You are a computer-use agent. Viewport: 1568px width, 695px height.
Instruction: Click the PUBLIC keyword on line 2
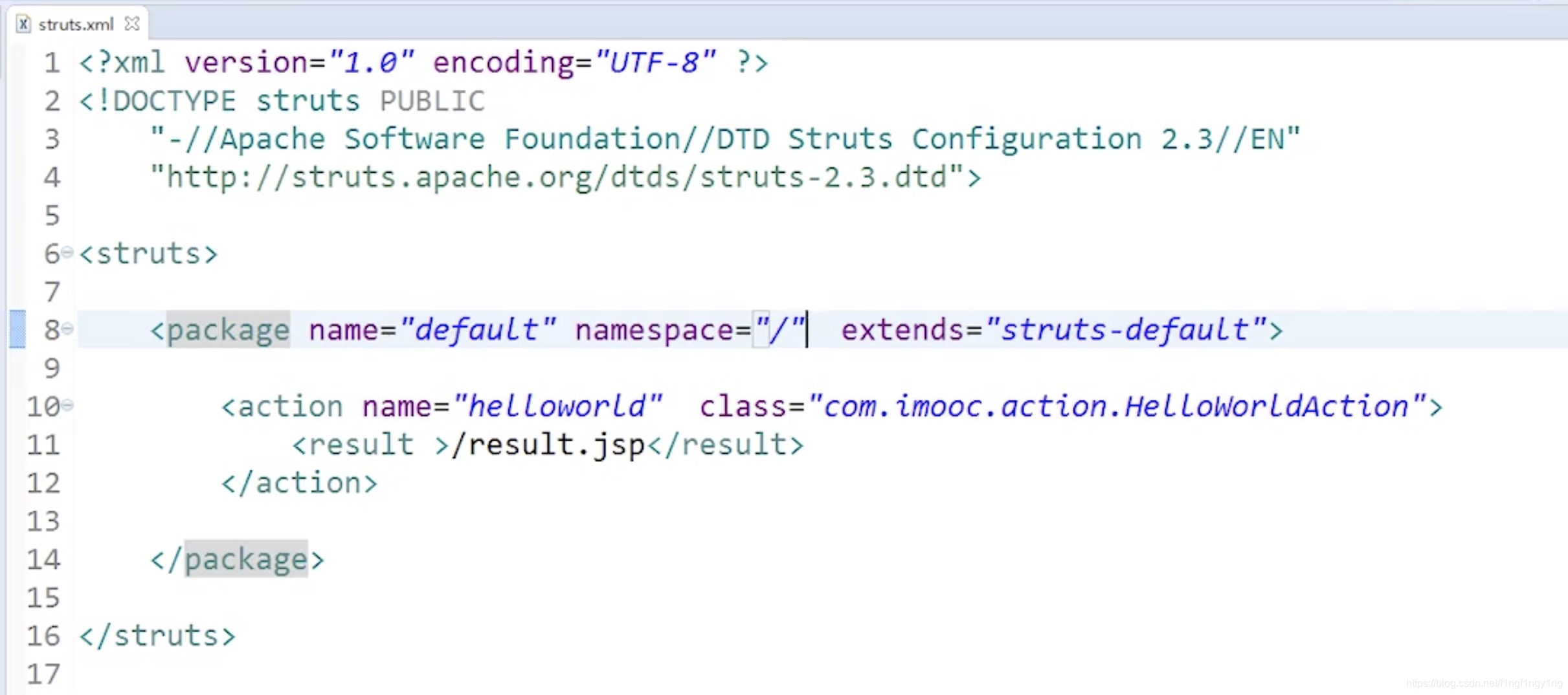tap(432, 101)
